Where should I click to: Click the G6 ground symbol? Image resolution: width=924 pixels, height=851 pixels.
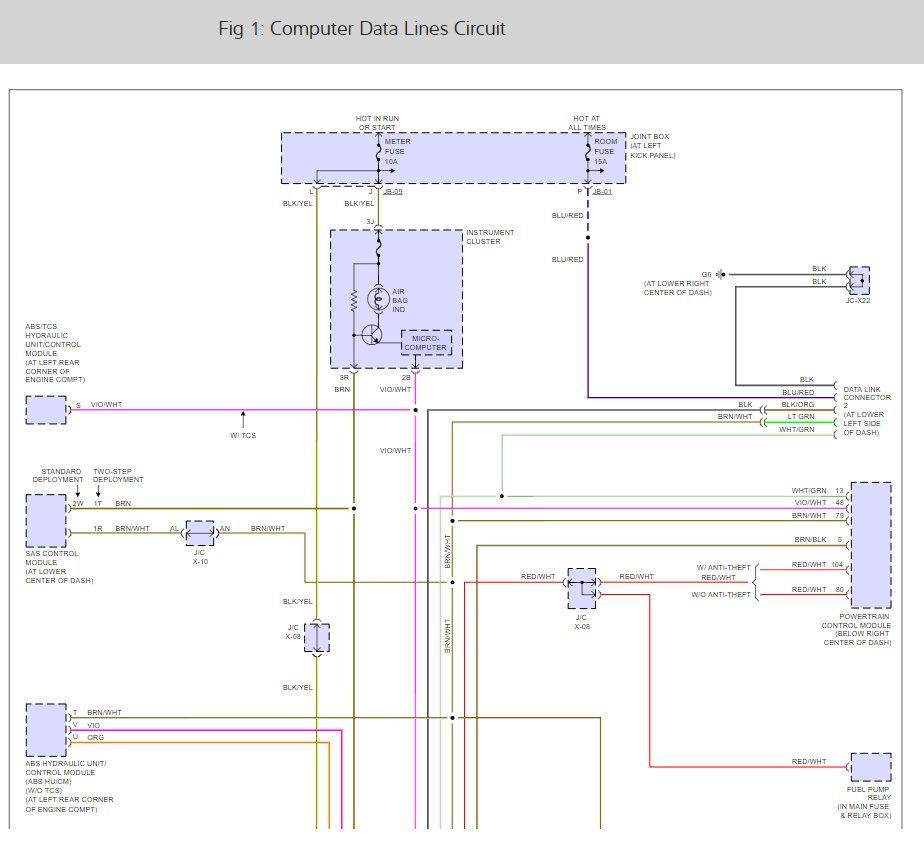click(x=720, y=274)
